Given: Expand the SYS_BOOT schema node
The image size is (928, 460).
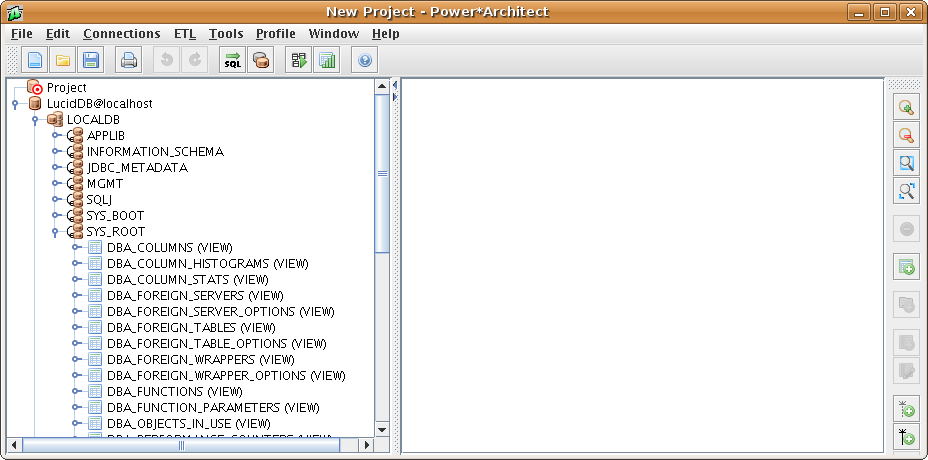Looking at the screenshot, I should coord(55,216).
